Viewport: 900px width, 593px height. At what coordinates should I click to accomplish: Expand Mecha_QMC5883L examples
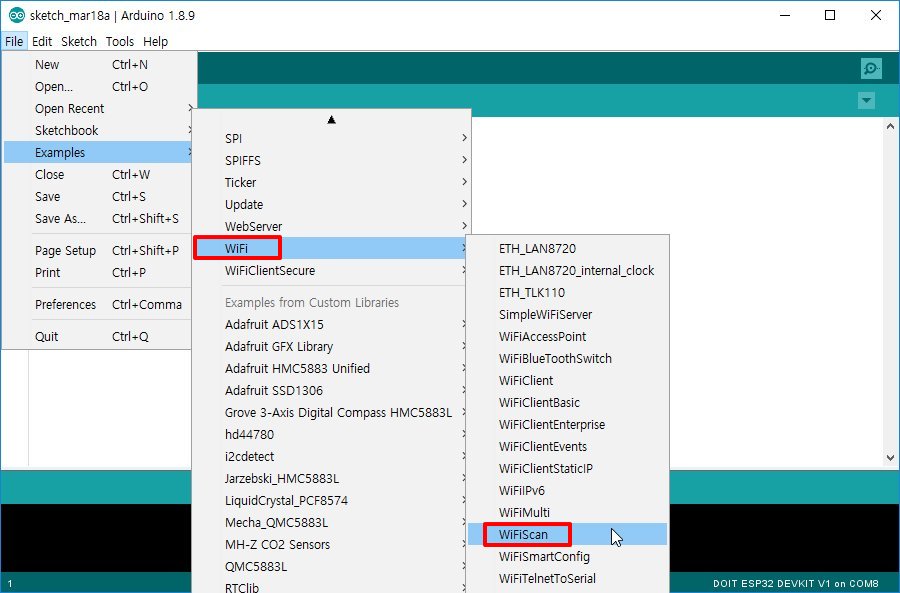(331, 522)
